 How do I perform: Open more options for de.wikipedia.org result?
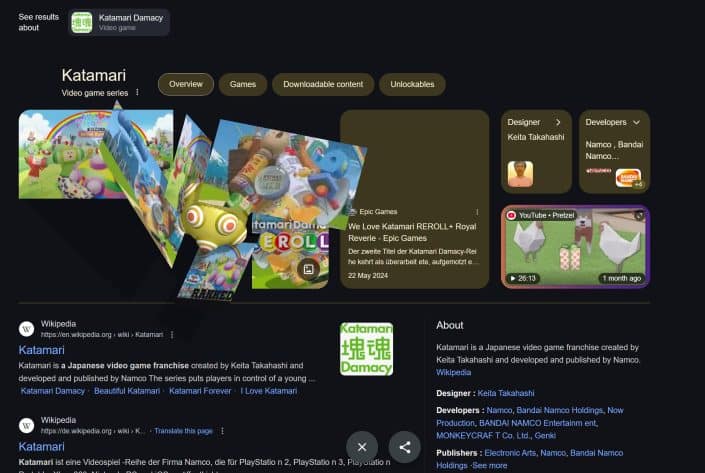tap(222, 431)
